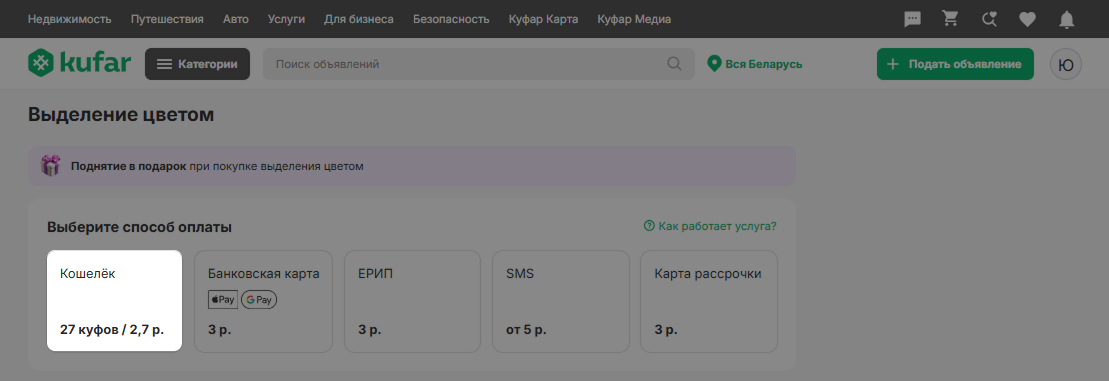
Task: Click the Google Pay badge
Action: pos(259,300)
